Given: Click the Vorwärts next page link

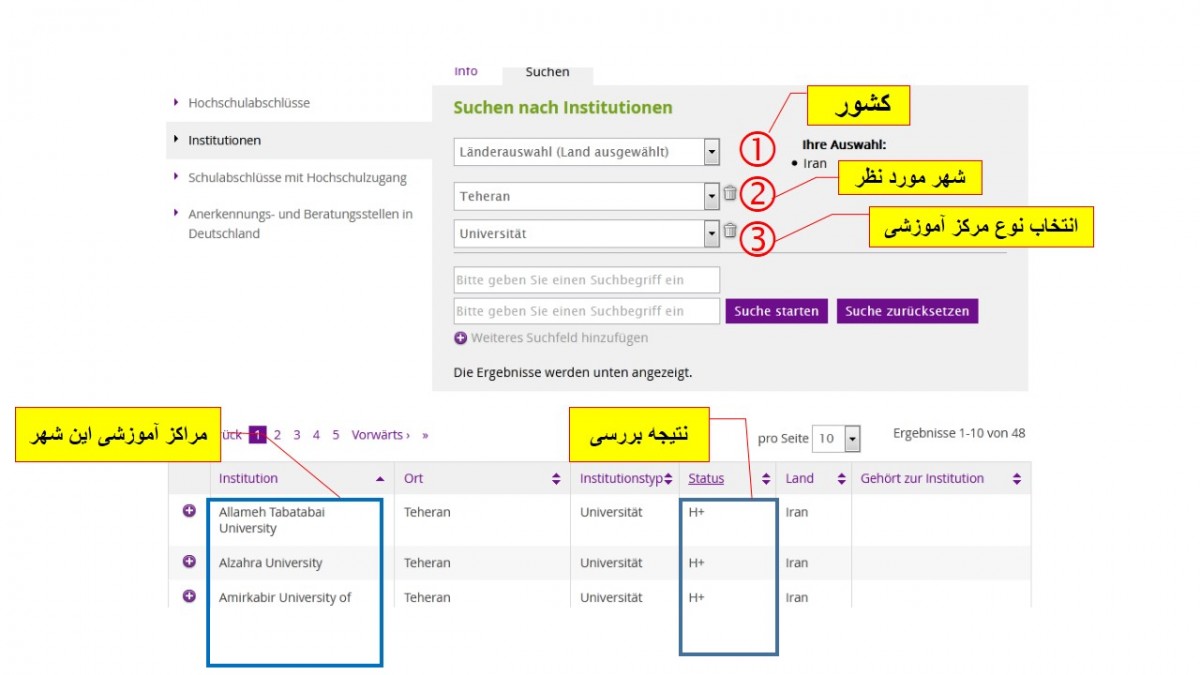Looking at the screenshot, I should [x=380, y=435].
